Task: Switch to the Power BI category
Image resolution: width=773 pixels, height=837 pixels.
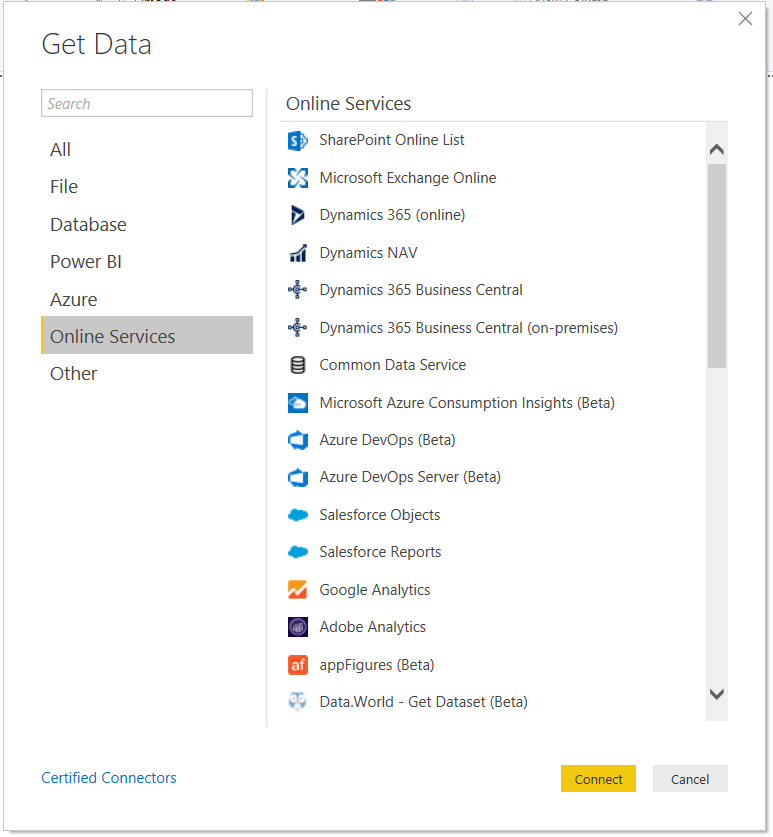Action: (x=147, y=262)
